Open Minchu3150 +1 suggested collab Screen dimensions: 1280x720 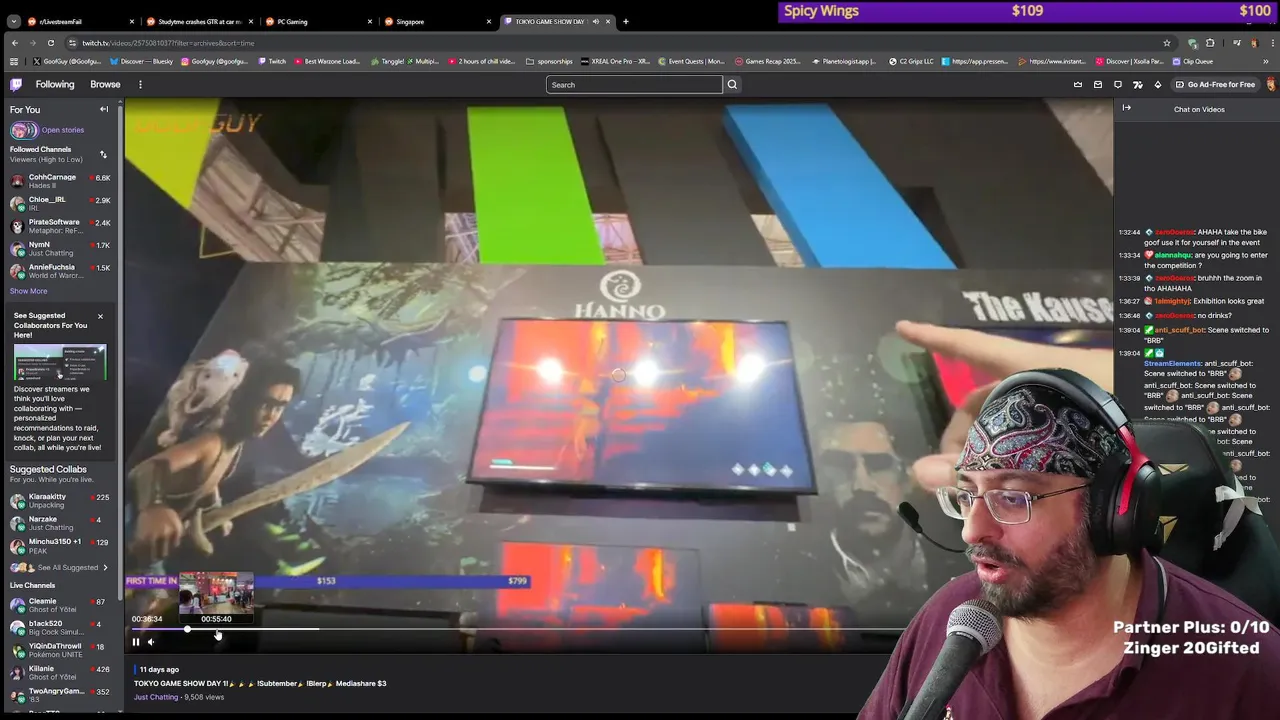pyautogui.click(x=60, y=546)
